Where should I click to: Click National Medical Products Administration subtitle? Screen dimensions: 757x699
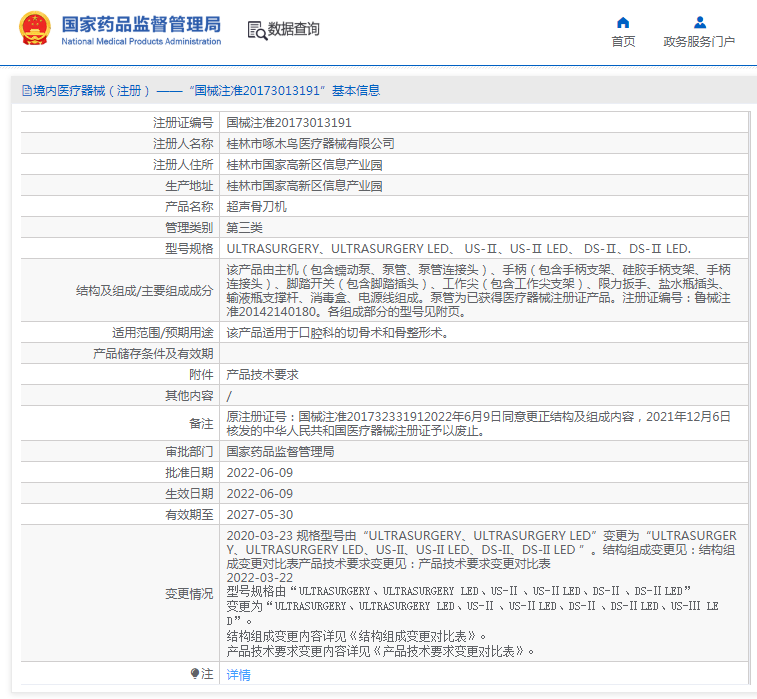coord(141,42)
